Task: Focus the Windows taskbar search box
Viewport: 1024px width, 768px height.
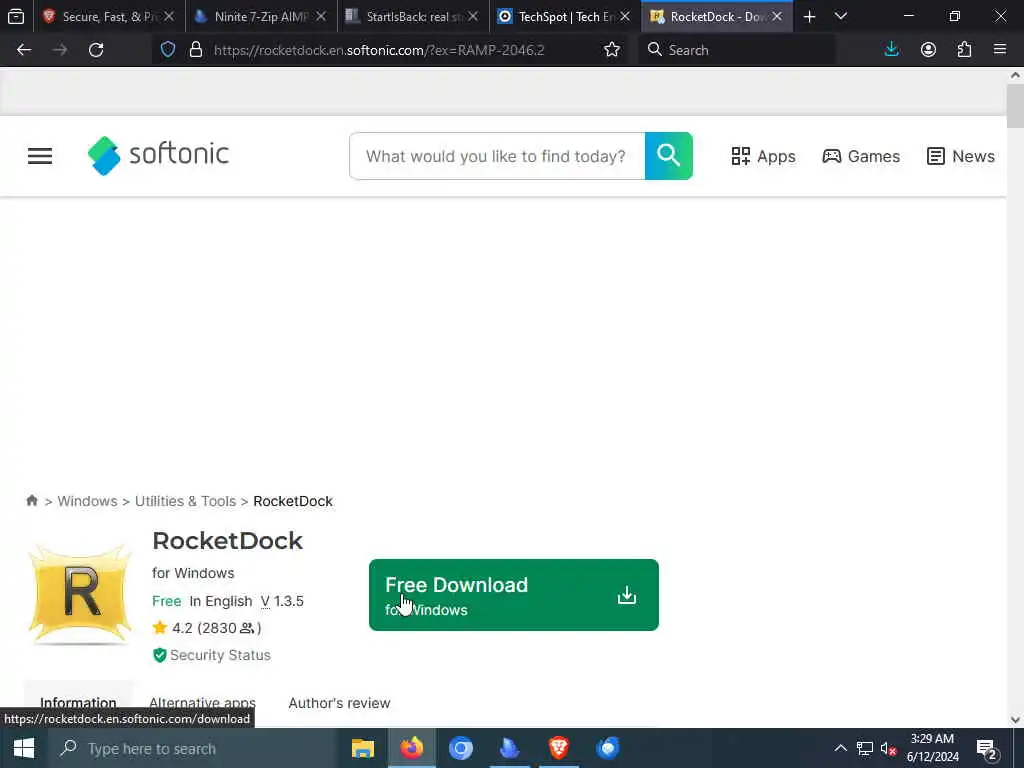Action: click(193, 748)
